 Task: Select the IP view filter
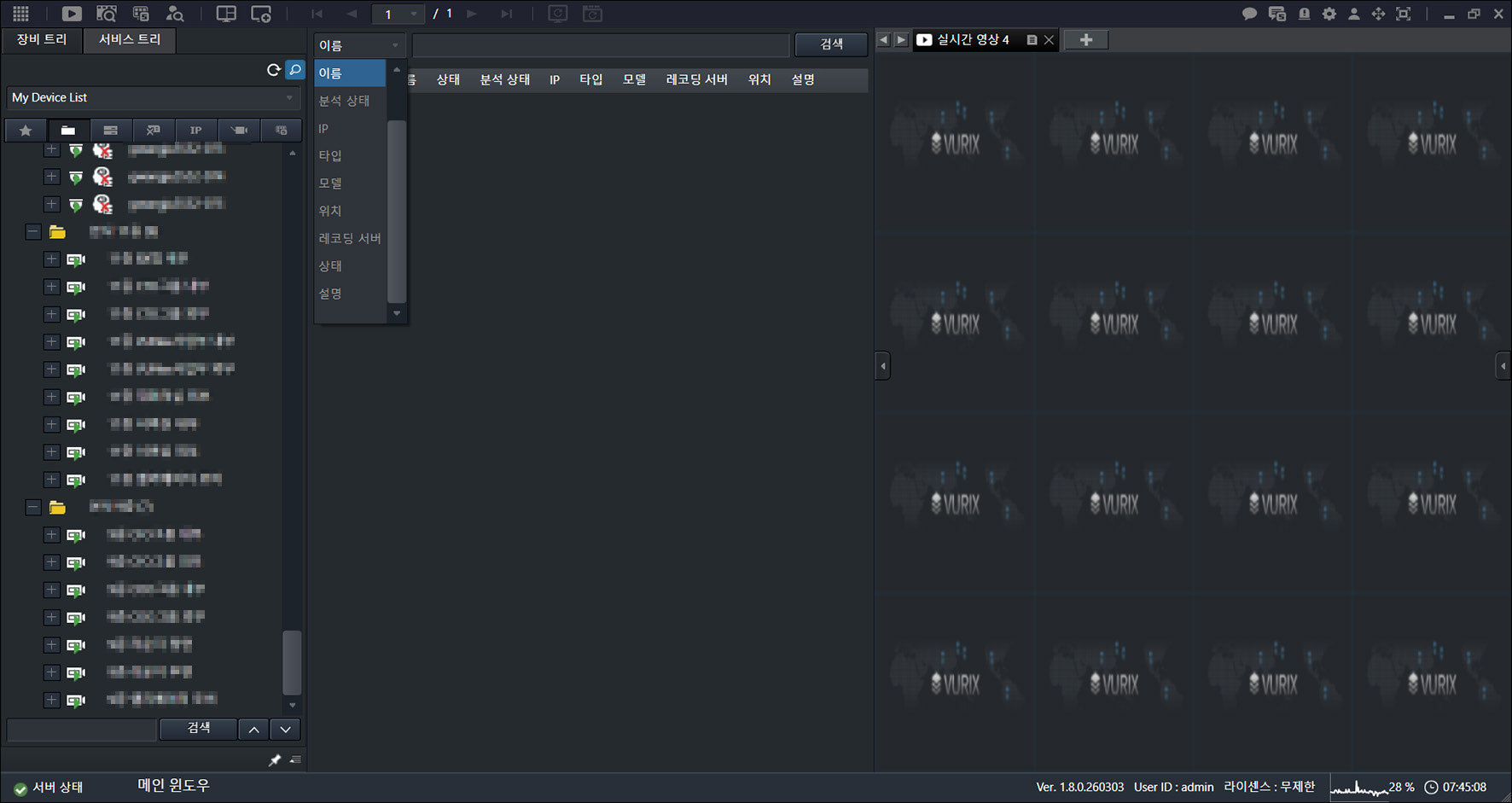pos(196,131)
